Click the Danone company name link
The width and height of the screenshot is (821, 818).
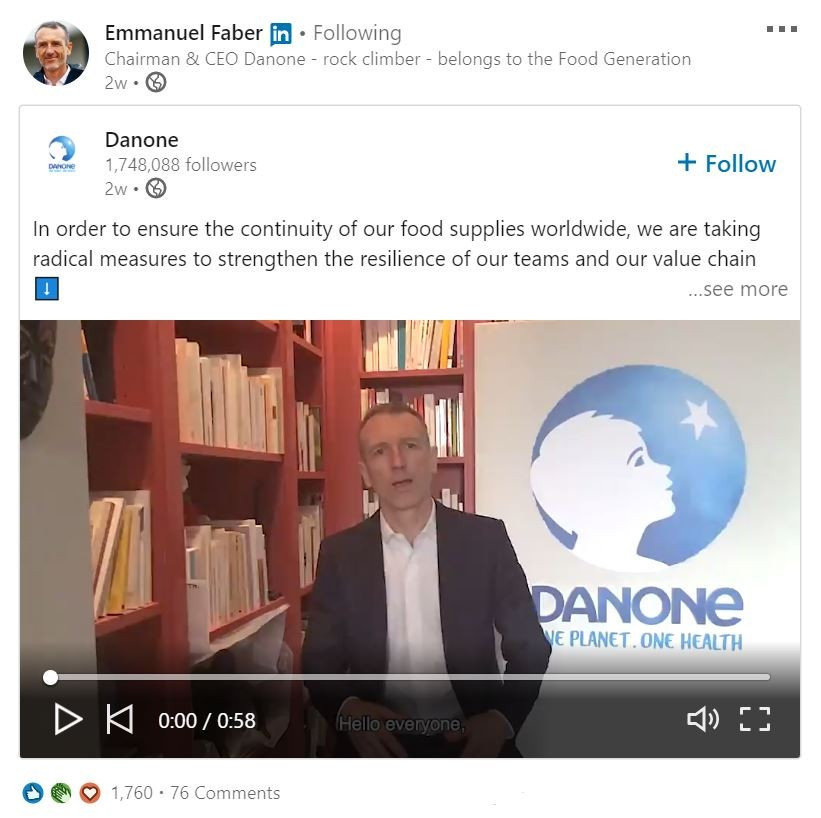click(141, 140)
